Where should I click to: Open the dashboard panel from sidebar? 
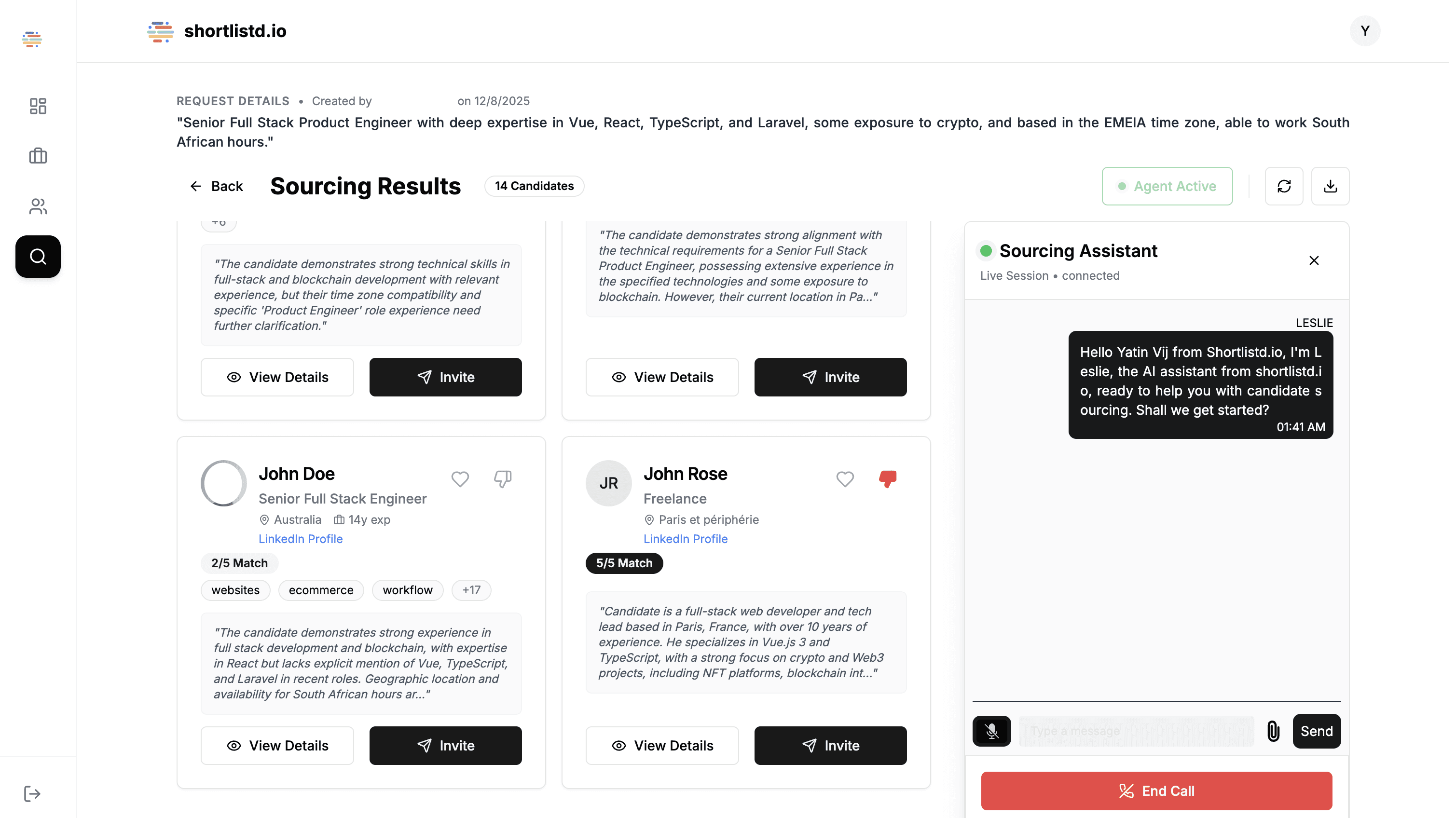click(38, 106)
